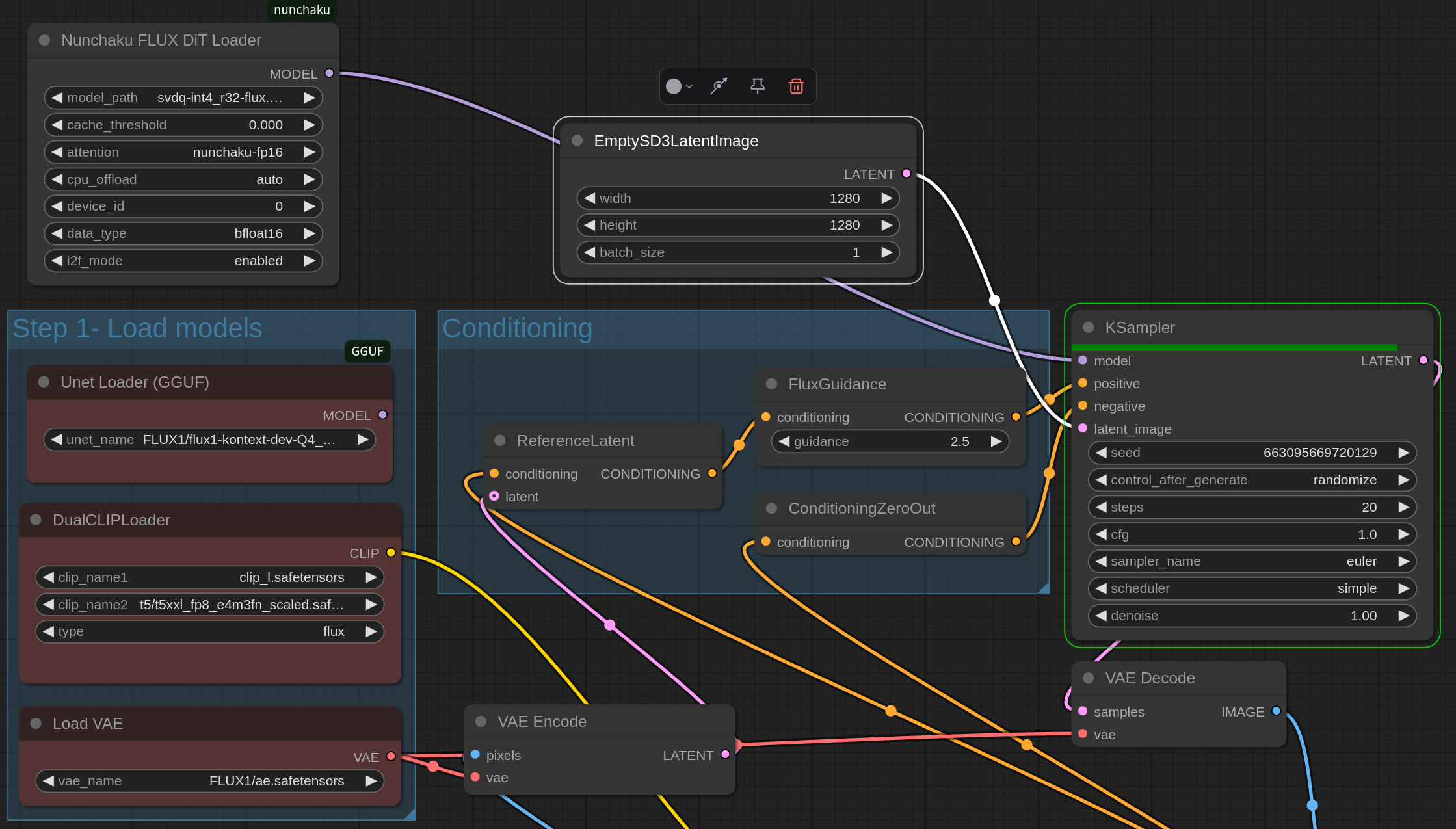The image size is (1456, 829).
Task: Click the pin icon in node toolbar
Action: click(x=757, y=86)
